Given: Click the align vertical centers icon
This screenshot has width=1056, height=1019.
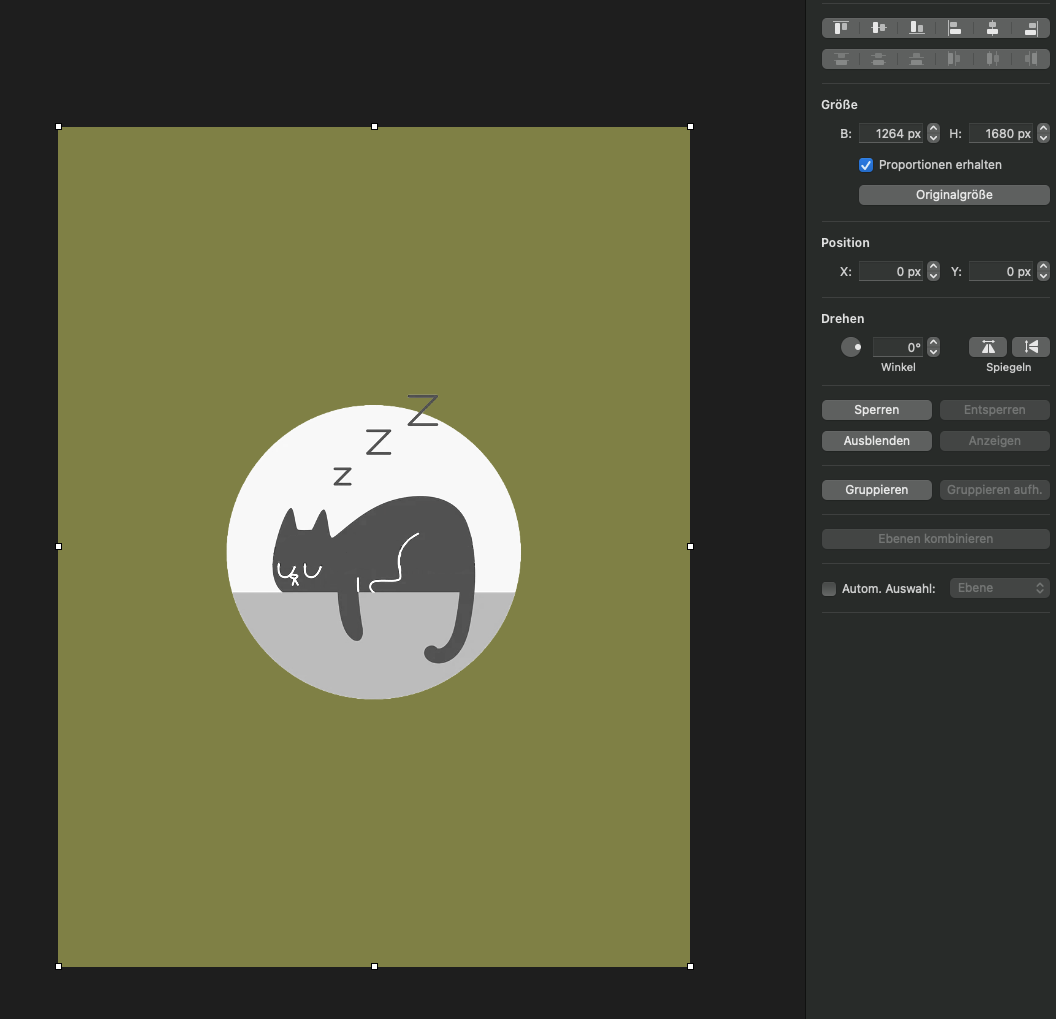Looking at the screenshot, I should coord(879,28).
